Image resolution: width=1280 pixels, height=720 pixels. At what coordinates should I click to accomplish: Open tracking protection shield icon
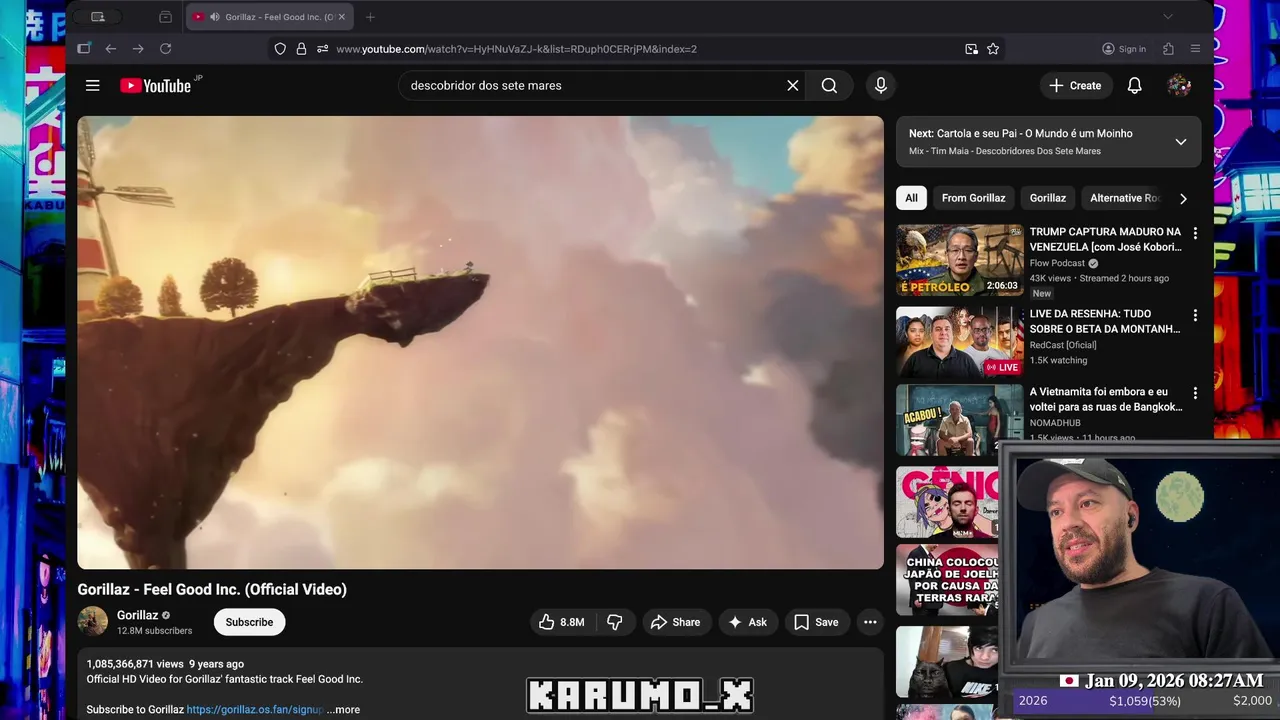click(x=280, y=49)
